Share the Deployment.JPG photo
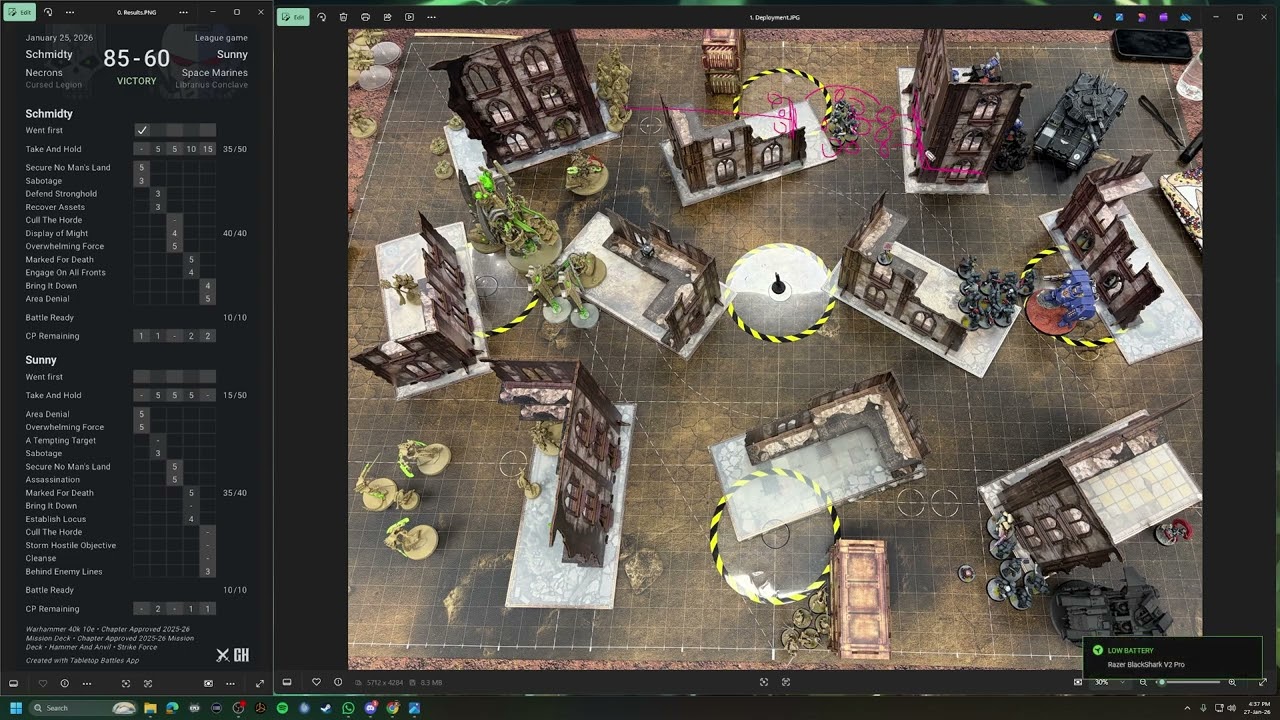Image resolution: width=1280 pixels, height=720 pixels. [x=387, y=17]
